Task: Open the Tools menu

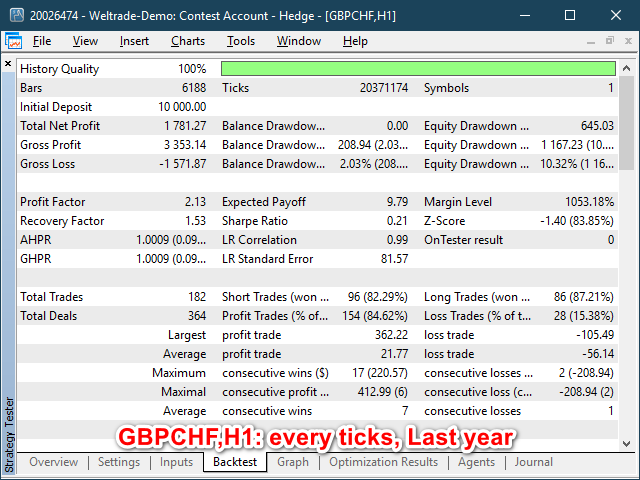Action: point(240,41)
